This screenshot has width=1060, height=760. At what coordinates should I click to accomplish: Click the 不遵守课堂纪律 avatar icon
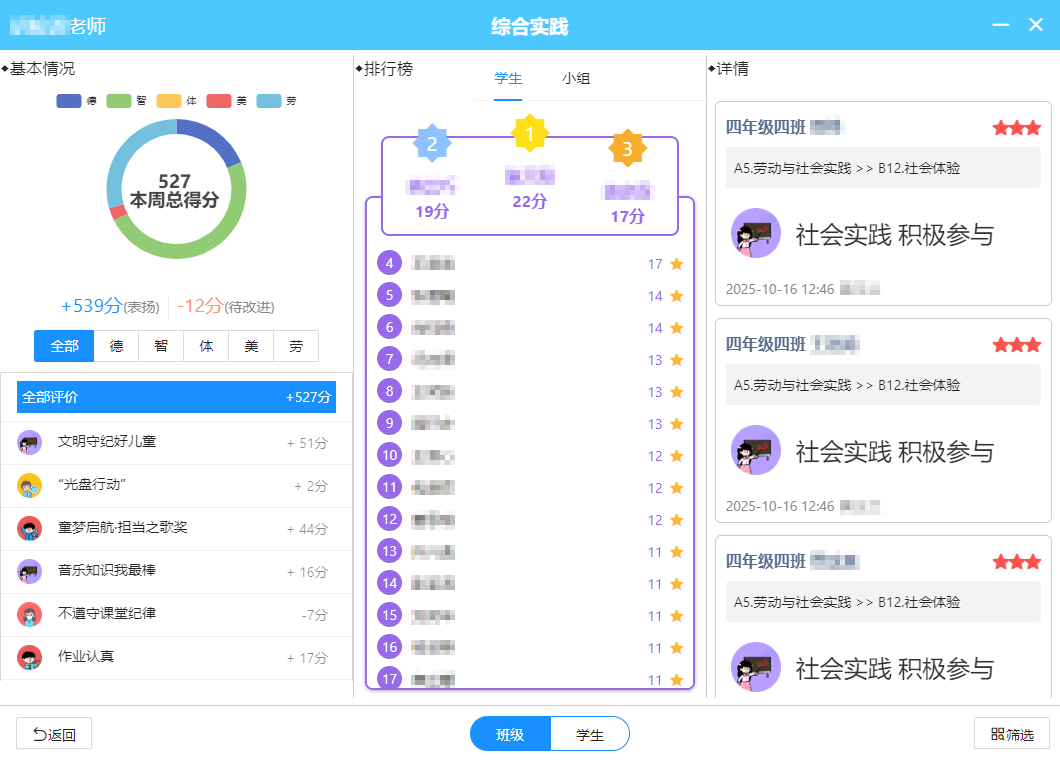point(30,614)
